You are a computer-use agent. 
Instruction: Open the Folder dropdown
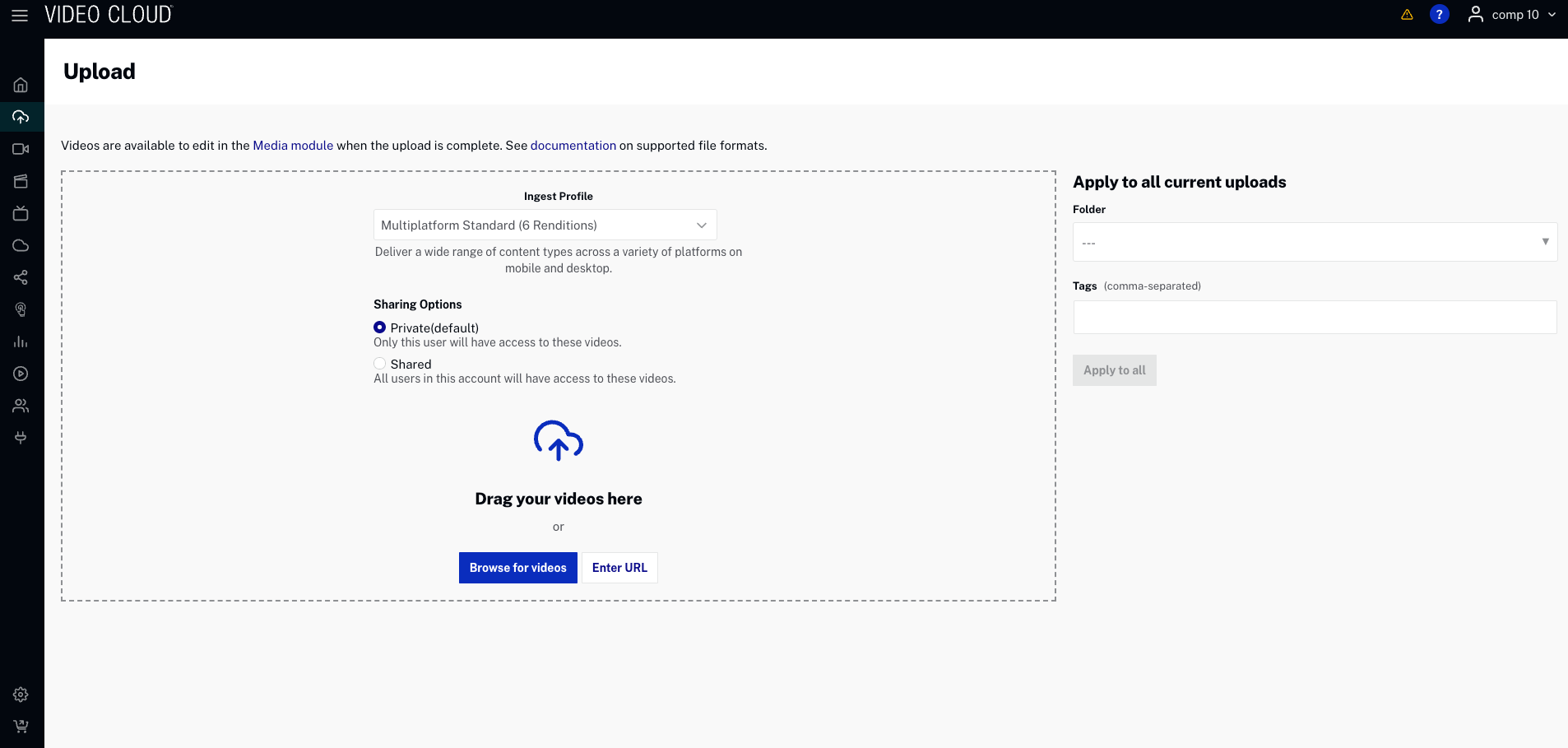tap(1314, 242)
